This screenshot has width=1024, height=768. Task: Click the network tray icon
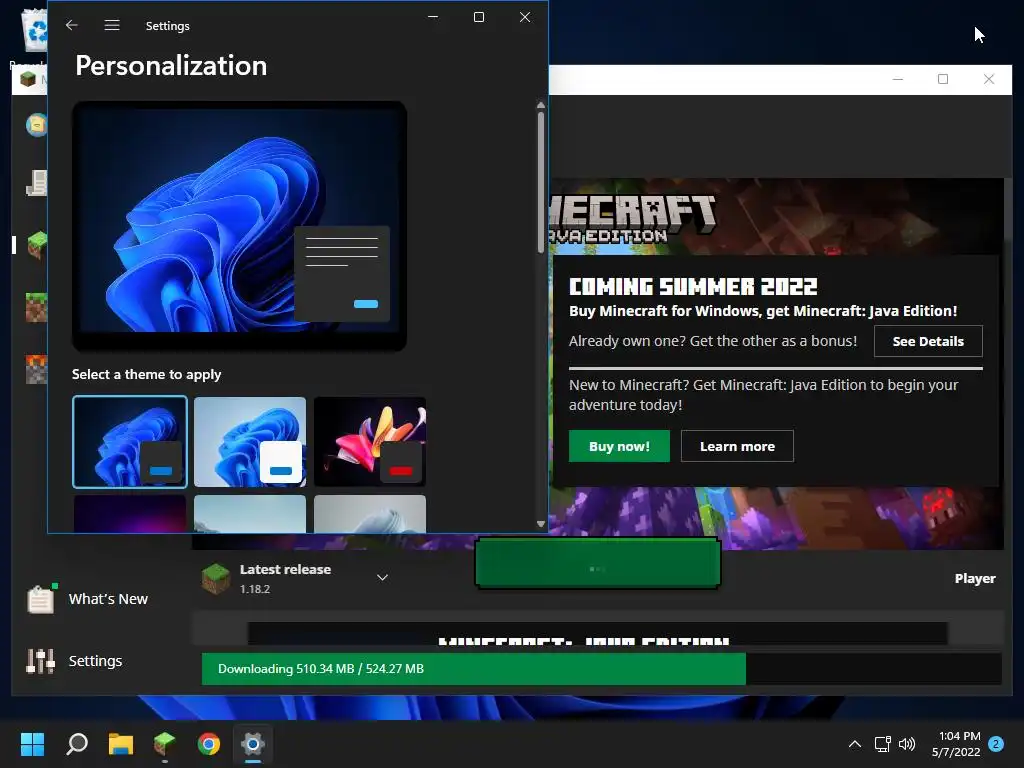click(x=882, y=744)
